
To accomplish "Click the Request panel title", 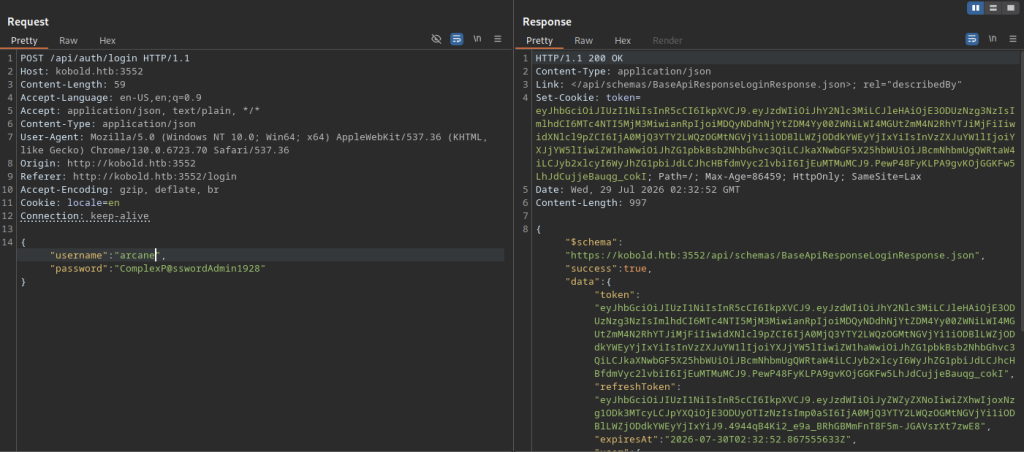I will click(x=28, y=22).
